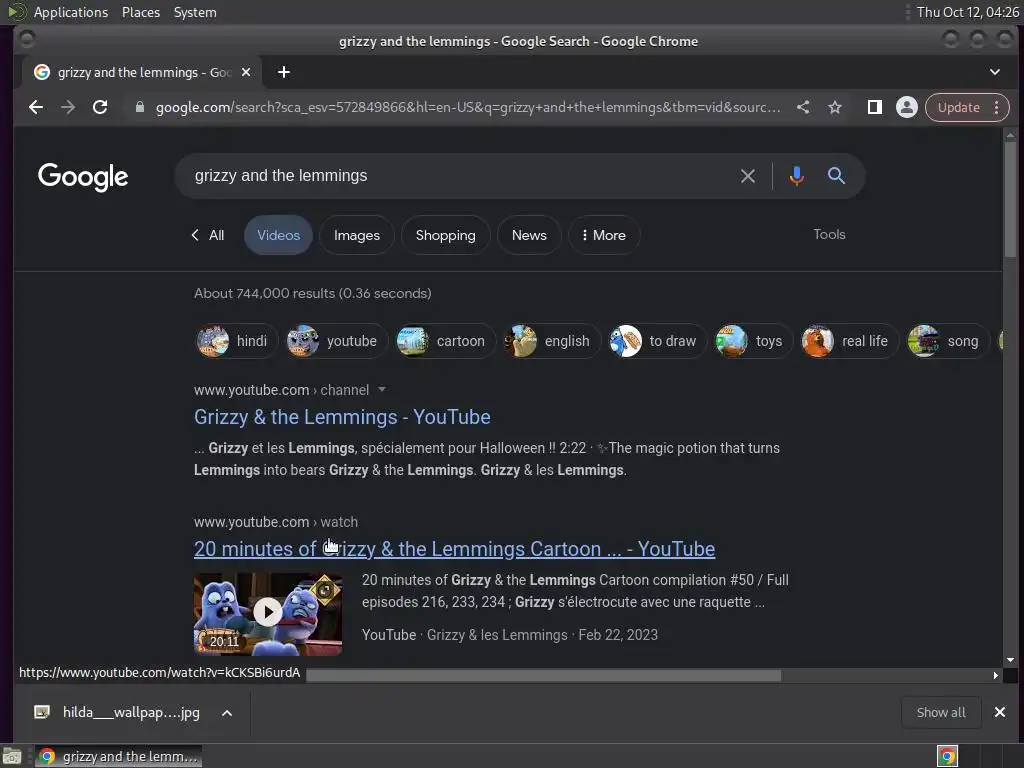View site information via lock icon

[139, 107]
